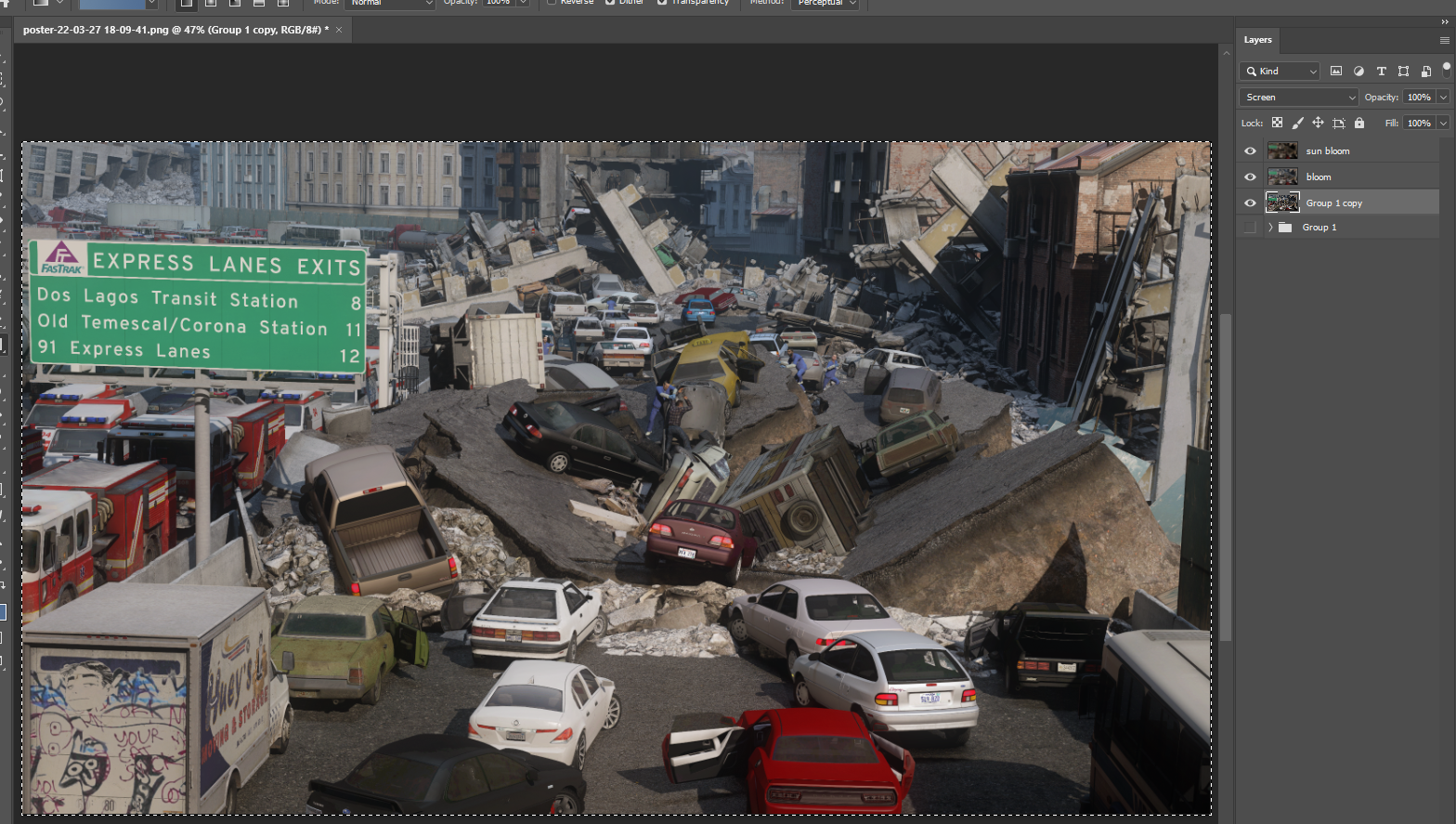This screenshot has height=824, width=1456.
Task: Open the gradient Method dropdown
Action: click(825, 4)
